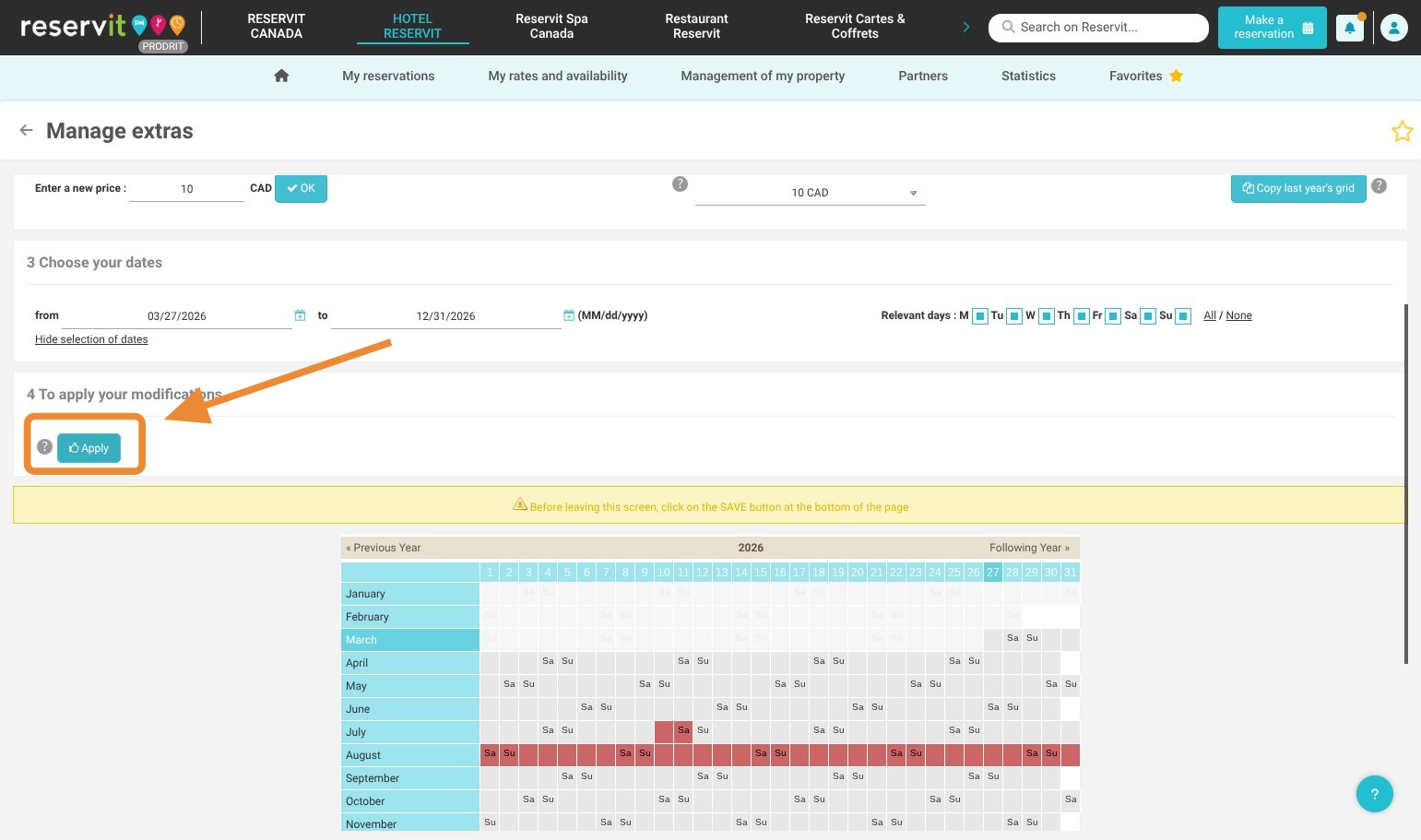Select the January row label
Image resolution: width=1421 pixels, height=840 pixels.
tap(410, 594)
